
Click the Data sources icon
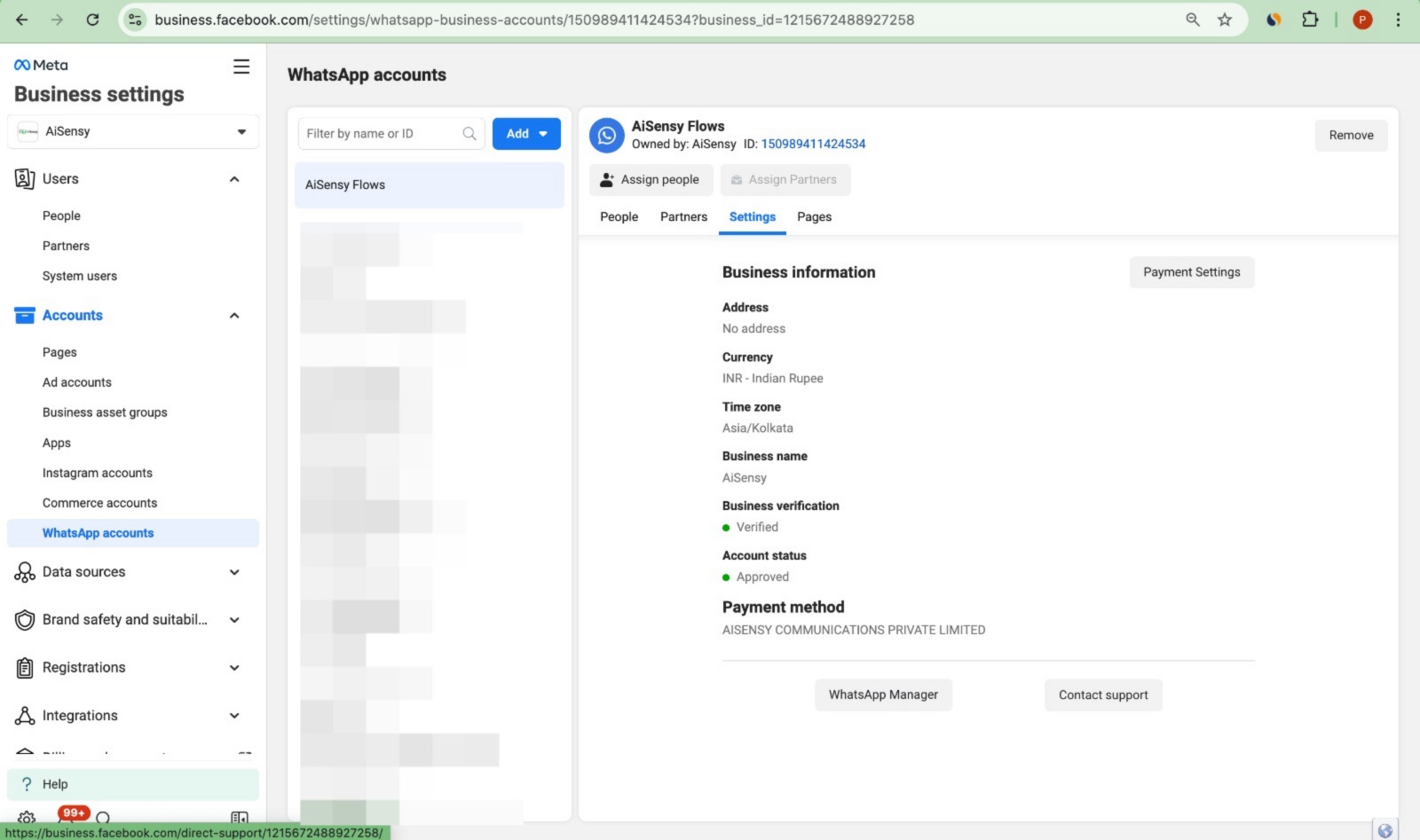click(x=25, y=572)
